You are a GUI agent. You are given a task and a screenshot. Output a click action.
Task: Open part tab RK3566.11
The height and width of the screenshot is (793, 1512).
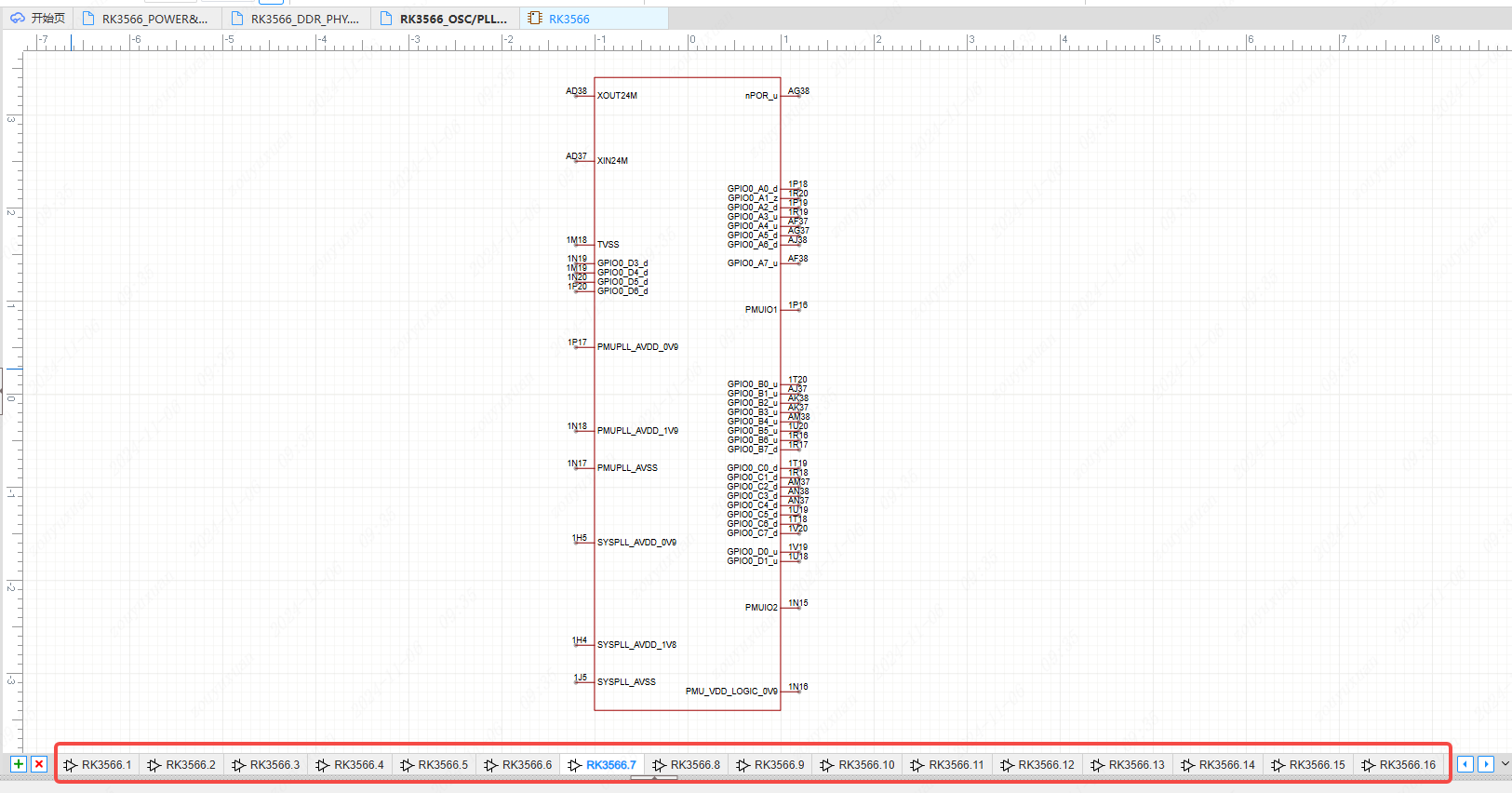tap(947, 765)
